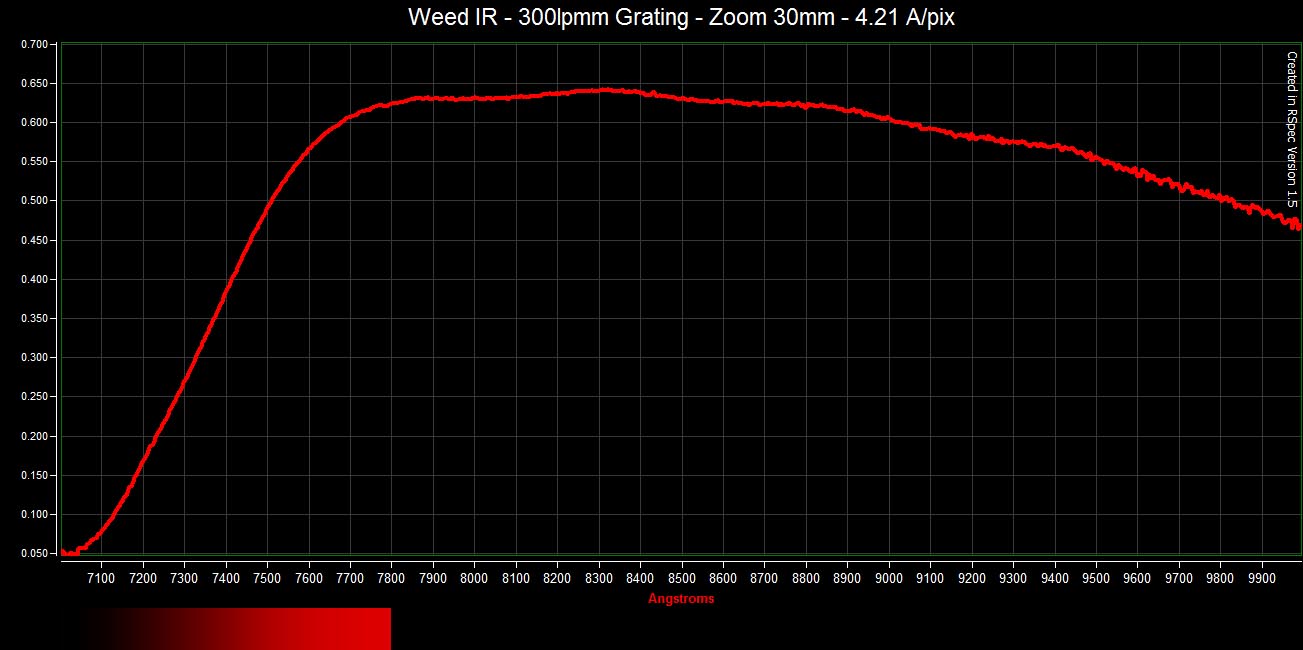The height and width of the screenshot is (650, 1303).
Task: Click the "Created in RSpec Version 1.5" watermark
Action: click(1291, 130)
